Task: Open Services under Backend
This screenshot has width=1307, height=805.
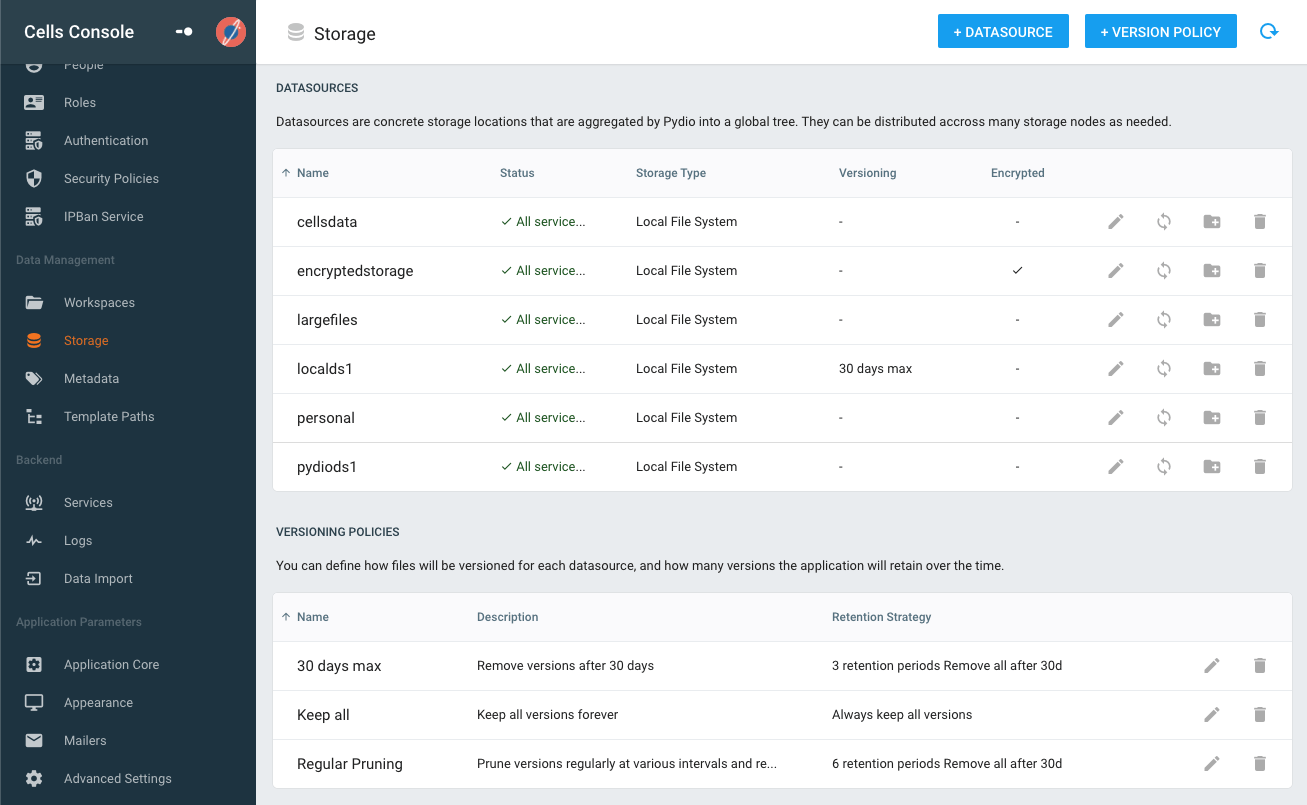Action: [x=88, y=503]
